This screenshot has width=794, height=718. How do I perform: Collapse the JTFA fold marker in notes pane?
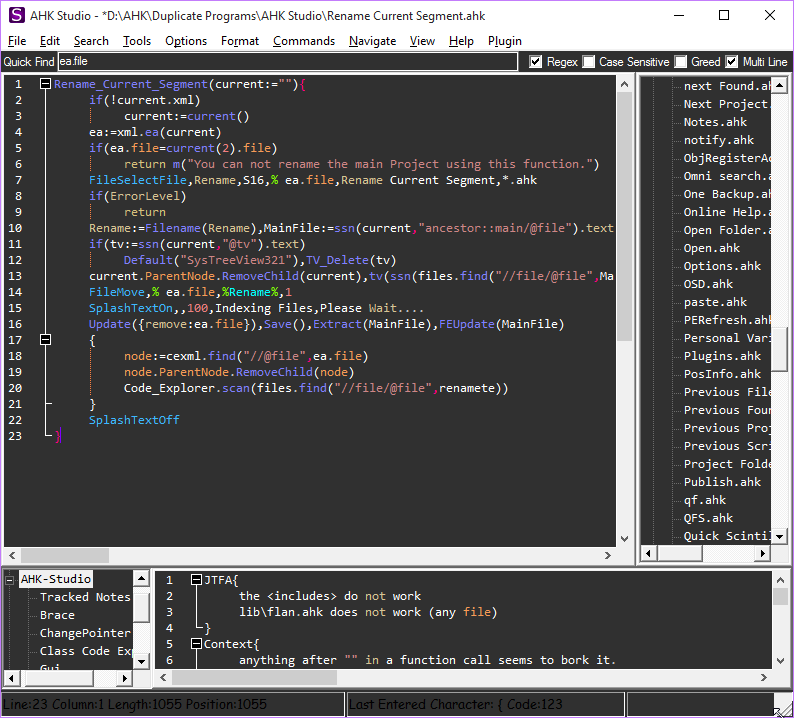click(x=195, y=580)
